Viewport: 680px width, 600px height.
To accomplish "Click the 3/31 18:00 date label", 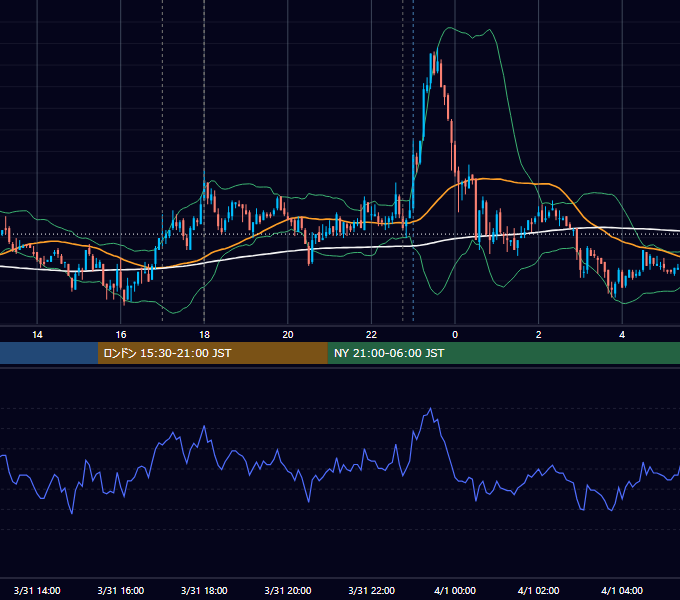I will coord(204,590).
